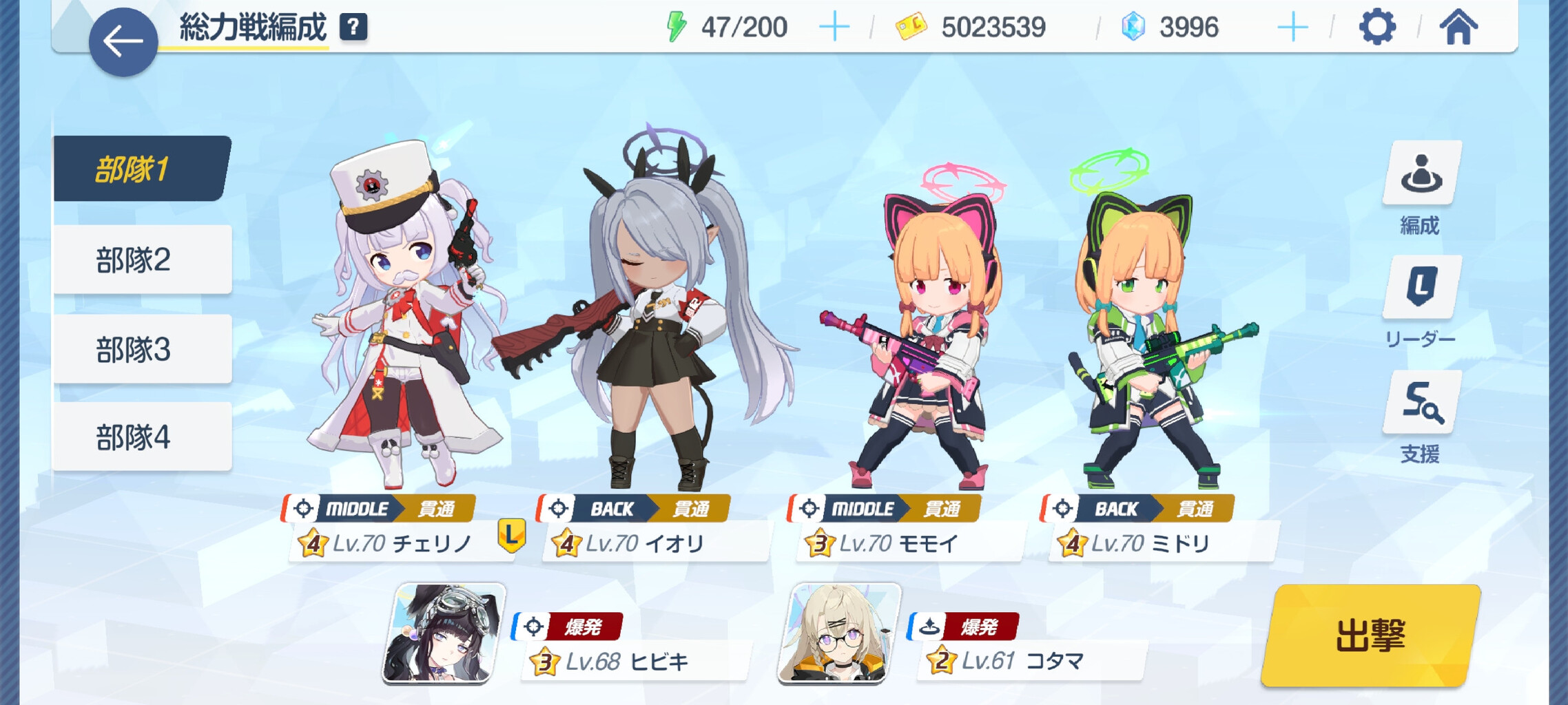Open settings gear icon
This screenshot has height=705, width=1568.
tap(1377, 28)
